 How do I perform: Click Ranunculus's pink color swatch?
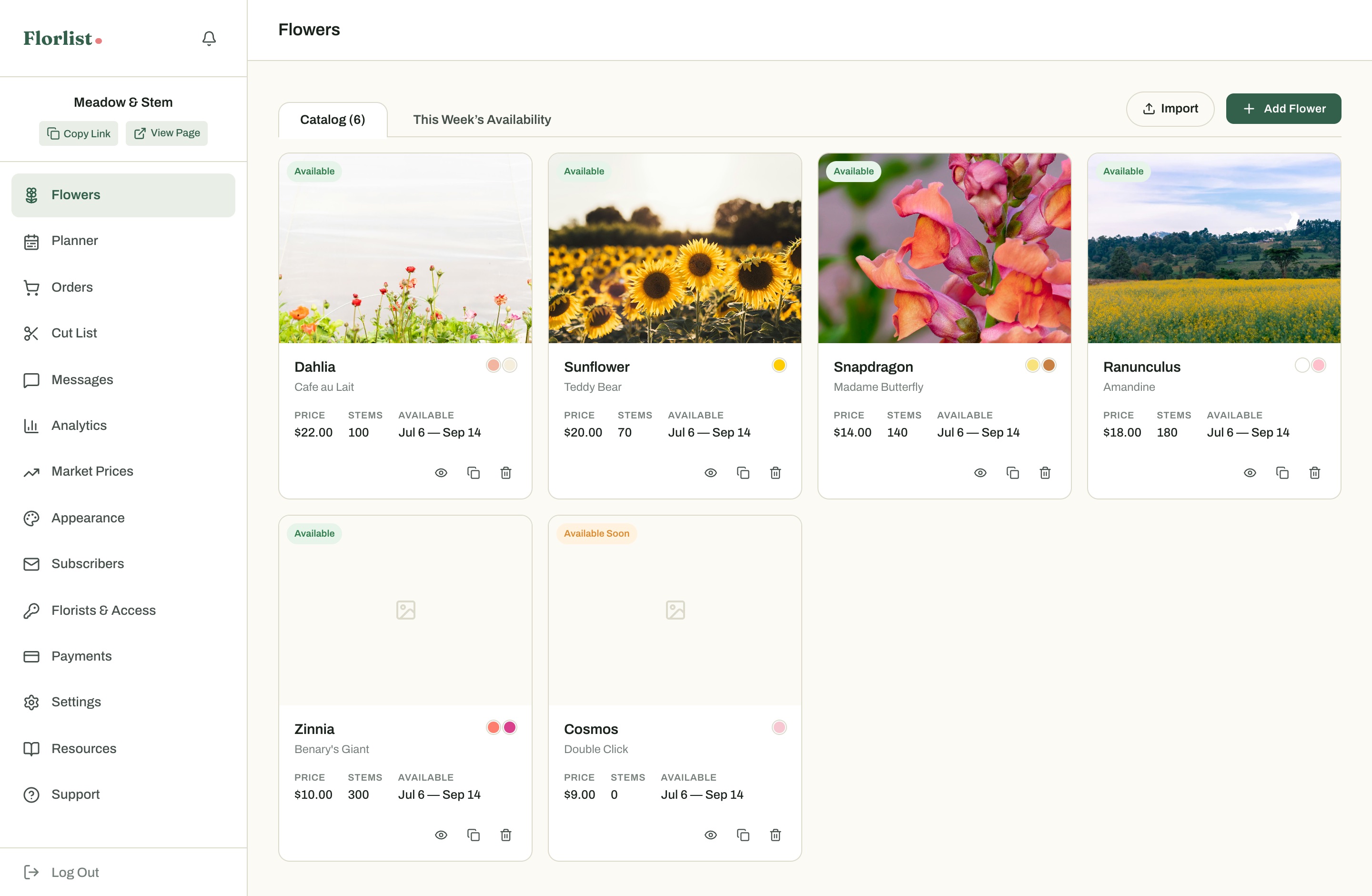point(1318,365)
